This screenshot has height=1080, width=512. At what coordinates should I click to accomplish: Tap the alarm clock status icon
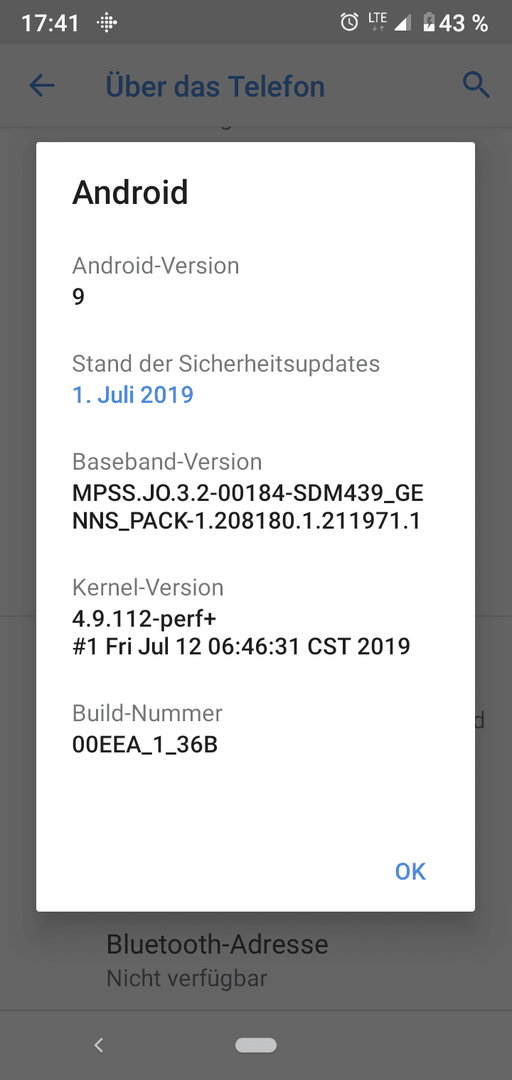click(349, 22)
